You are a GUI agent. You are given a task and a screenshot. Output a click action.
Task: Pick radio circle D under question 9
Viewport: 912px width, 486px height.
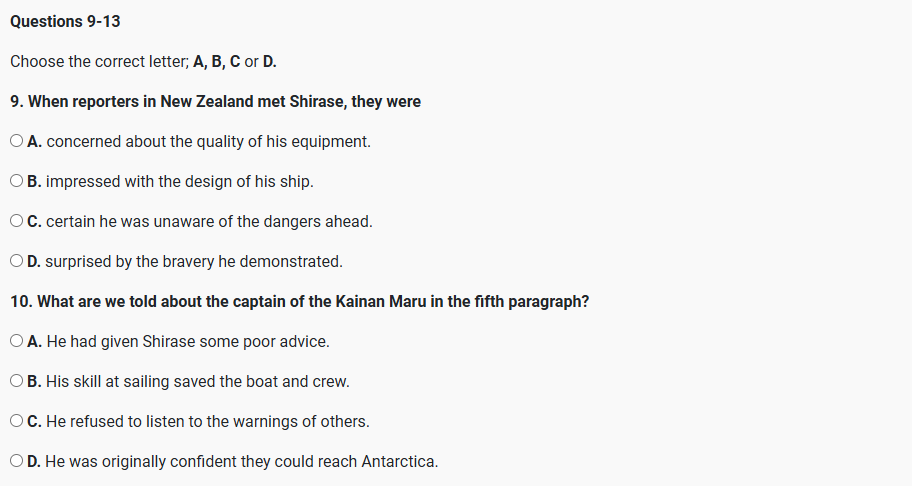17,262
